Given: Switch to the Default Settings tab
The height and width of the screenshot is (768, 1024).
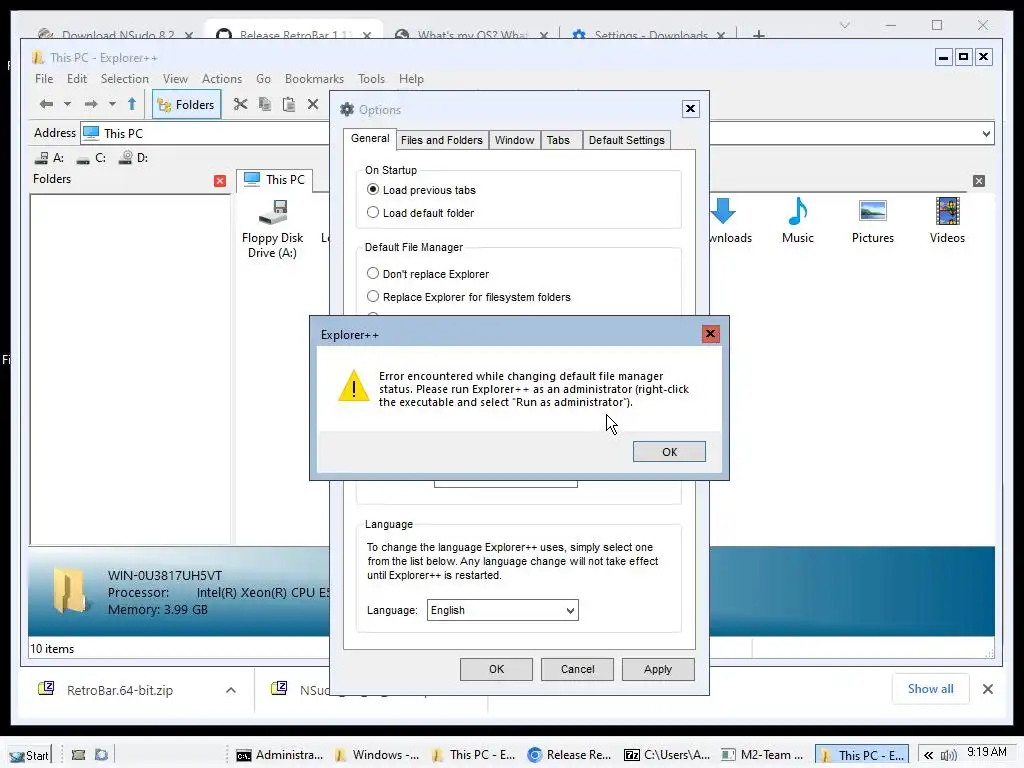Looking at the screenshot, I should (x=626, y=140).
